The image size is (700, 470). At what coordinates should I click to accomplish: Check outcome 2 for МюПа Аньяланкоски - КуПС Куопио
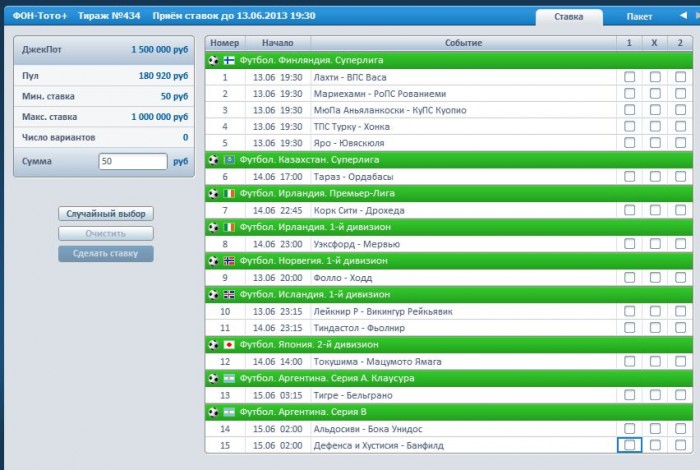click(680, 110)
